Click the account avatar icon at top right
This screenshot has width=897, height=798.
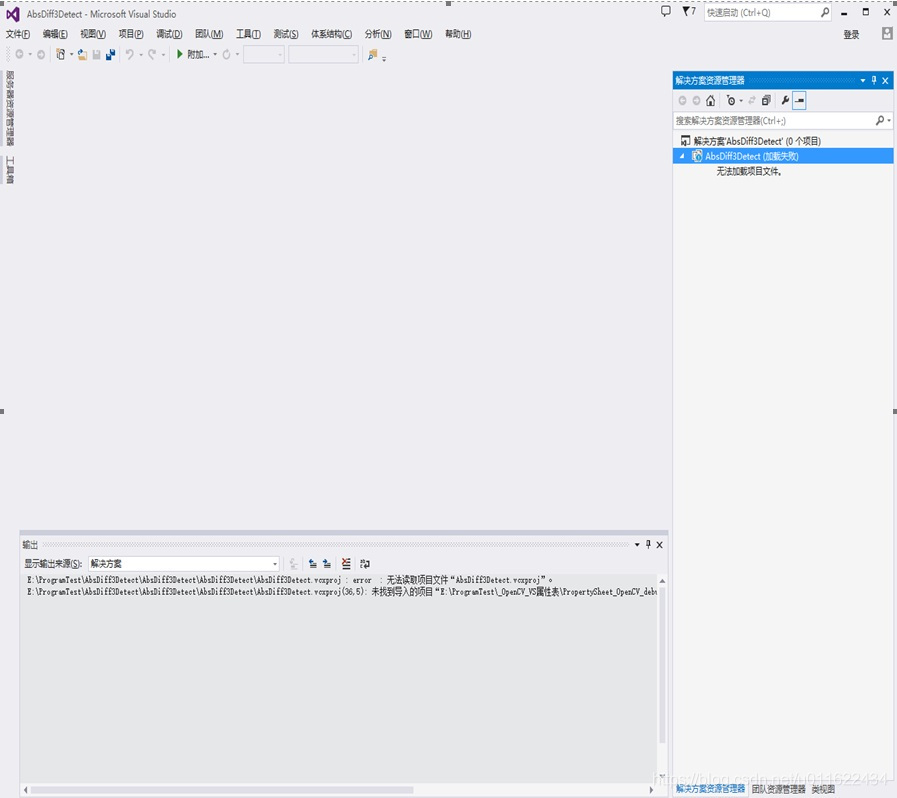click(x=887, y=34)
